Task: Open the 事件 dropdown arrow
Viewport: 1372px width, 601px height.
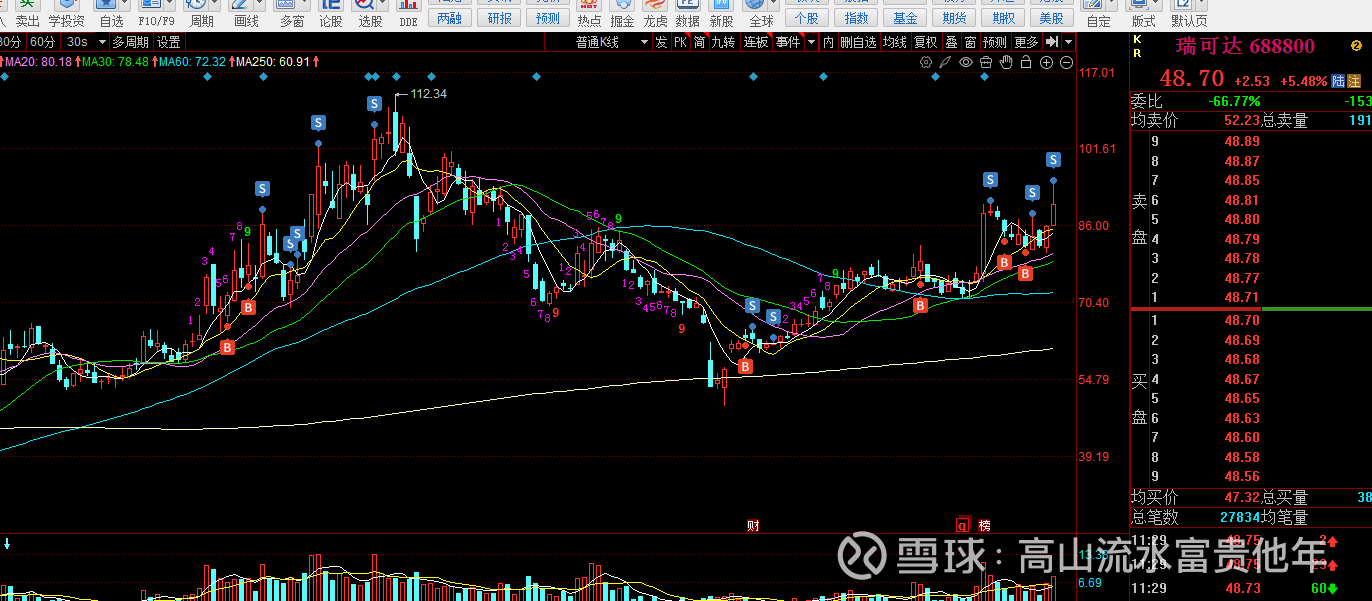Action: [809, 42]
